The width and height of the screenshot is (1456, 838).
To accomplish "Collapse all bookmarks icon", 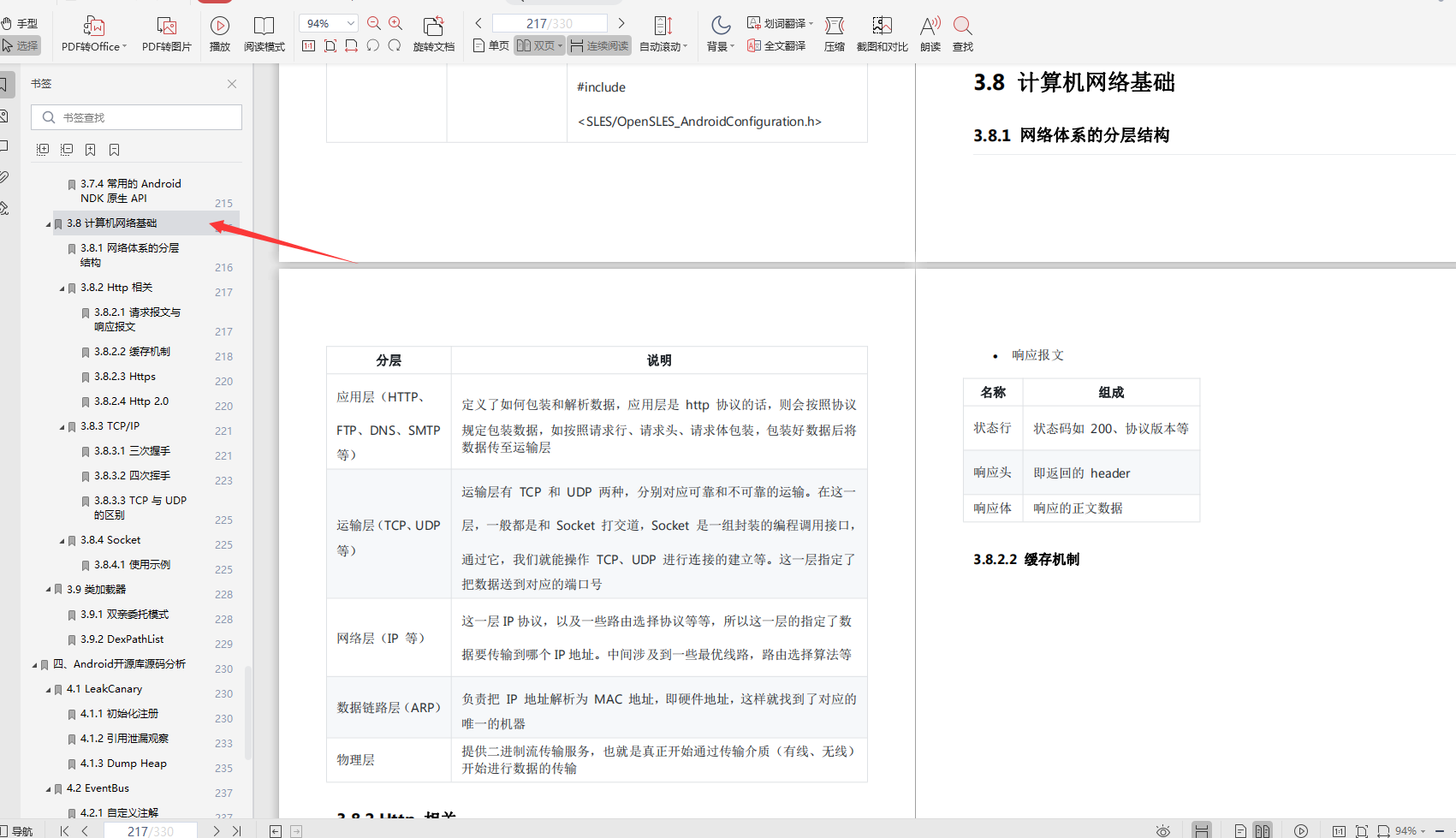I will [67, 150].
